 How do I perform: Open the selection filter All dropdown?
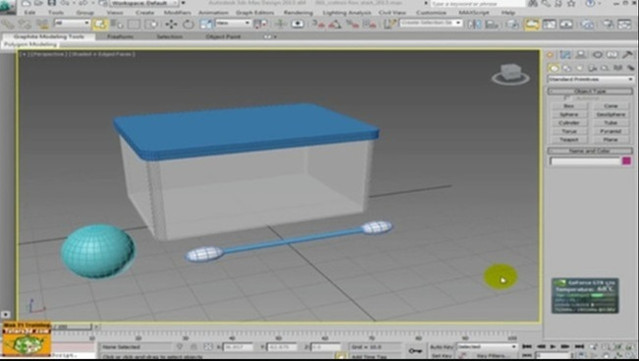[71, 23]
